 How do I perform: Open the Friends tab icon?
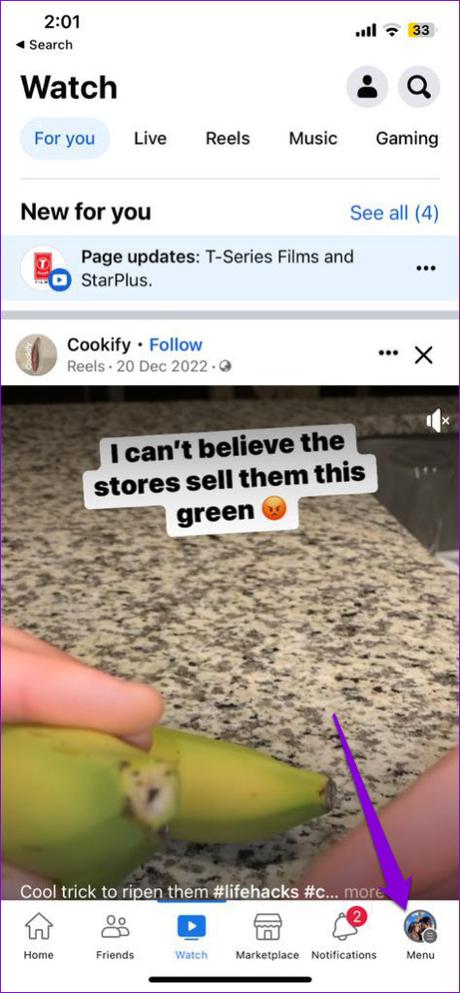(x=115, y=936)
